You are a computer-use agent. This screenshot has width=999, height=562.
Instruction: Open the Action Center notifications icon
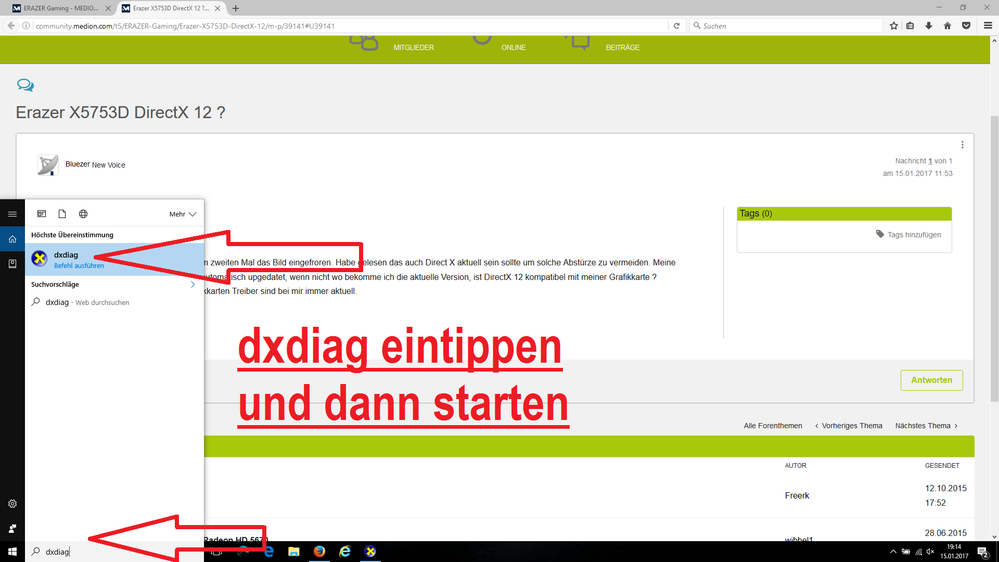click(984, 552)
